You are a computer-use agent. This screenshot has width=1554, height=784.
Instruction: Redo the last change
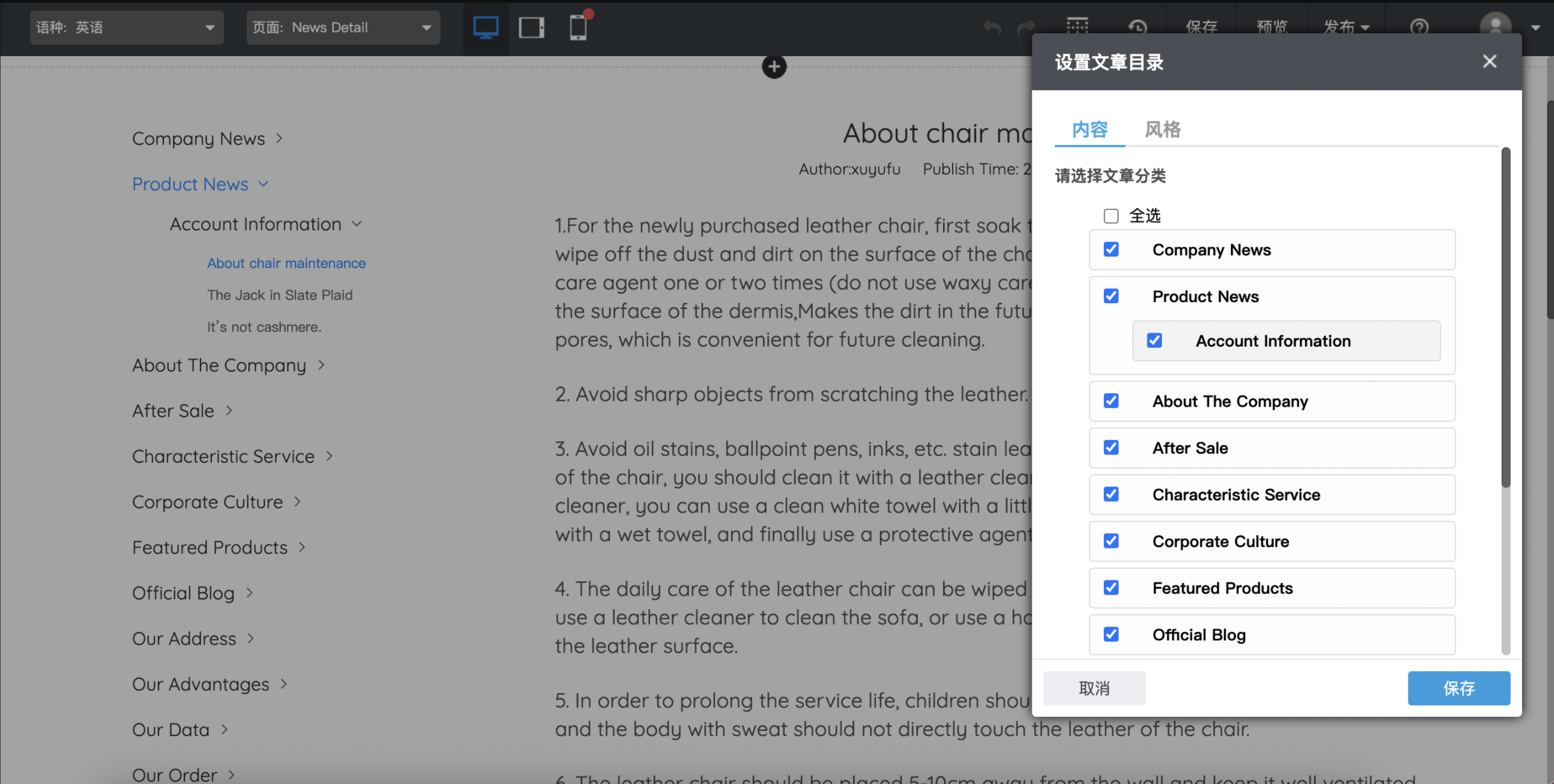click(1025, 27)
